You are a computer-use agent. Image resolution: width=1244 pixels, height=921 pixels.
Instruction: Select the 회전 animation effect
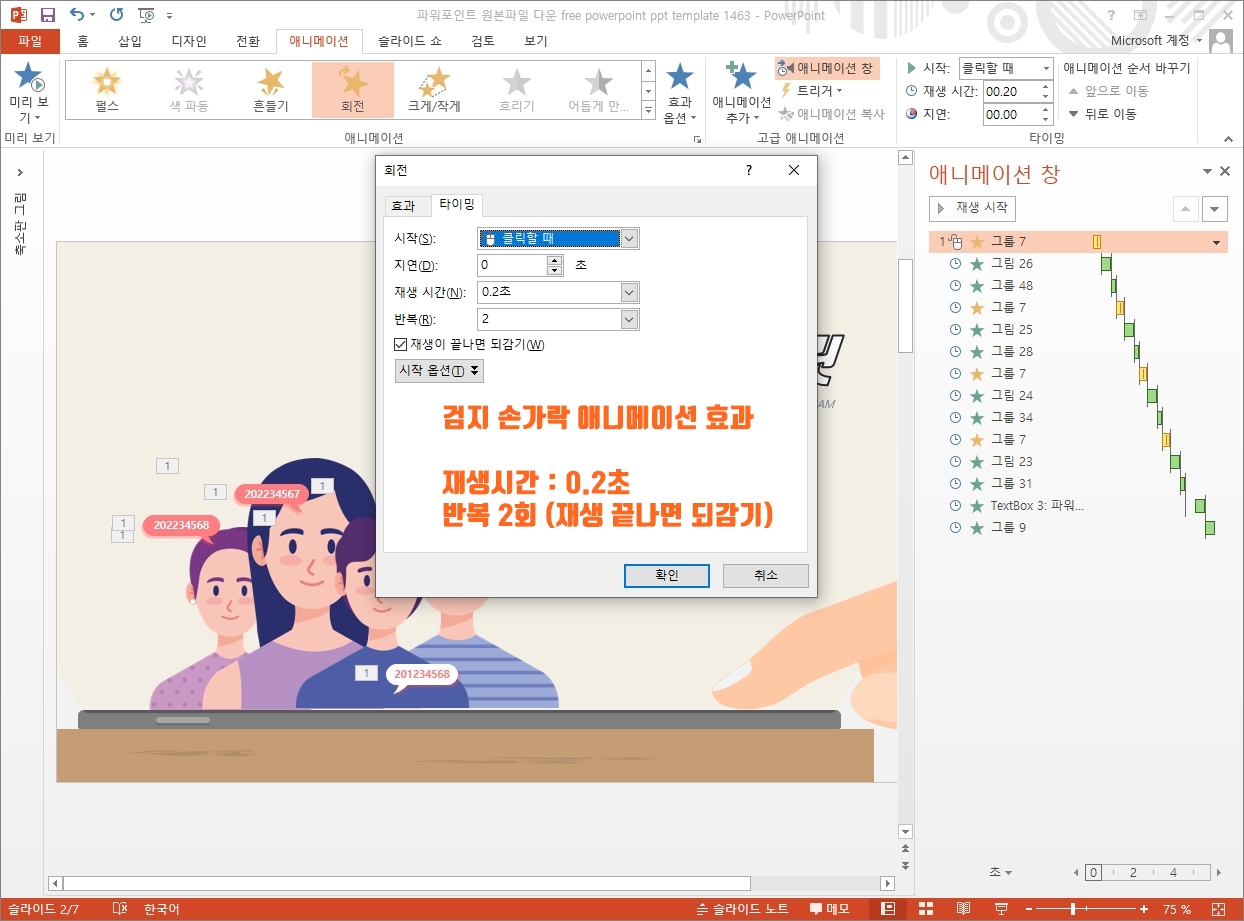tap(352, 90)
